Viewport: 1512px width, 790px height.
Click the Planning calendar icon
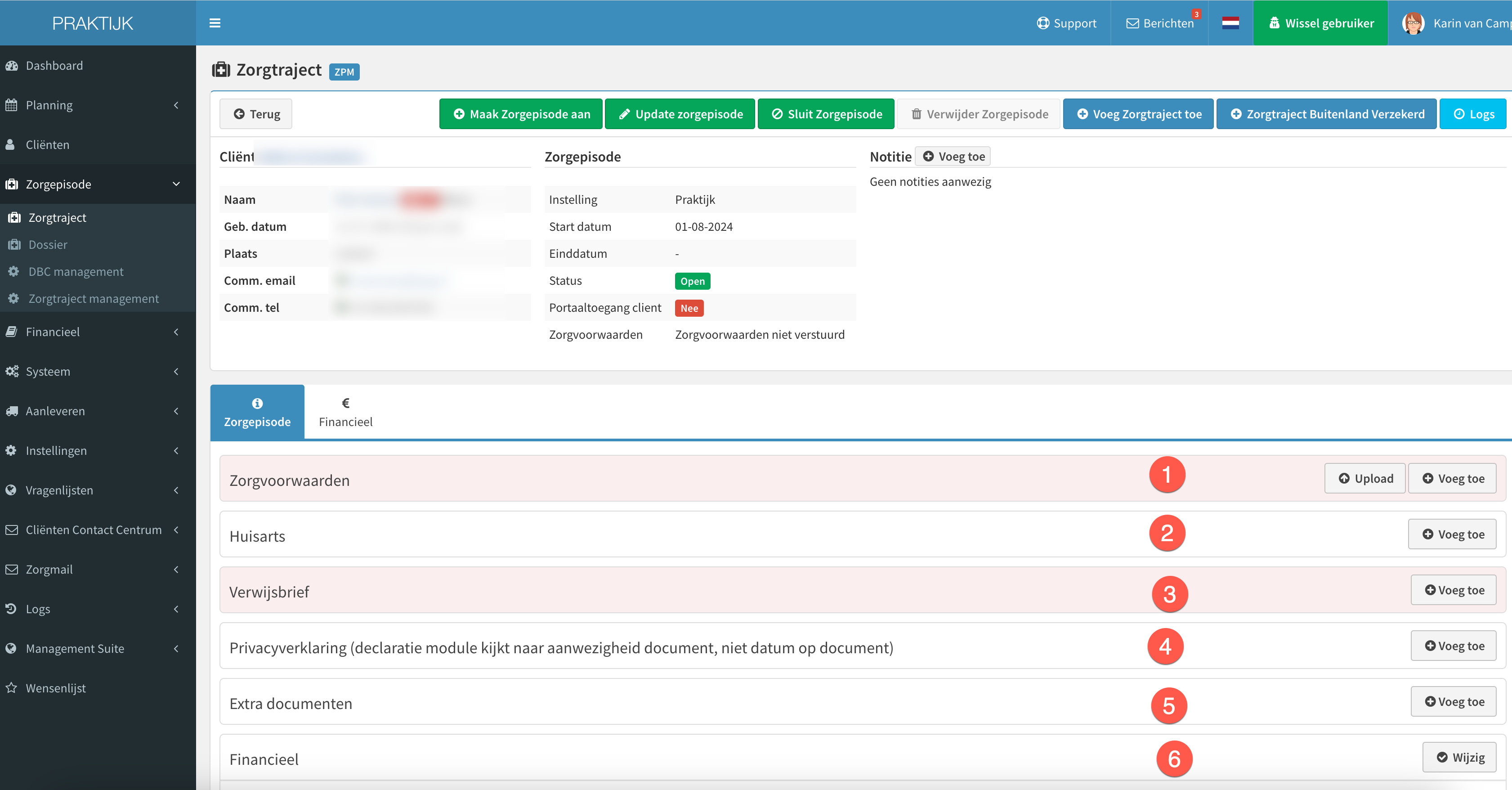point(11,105)
